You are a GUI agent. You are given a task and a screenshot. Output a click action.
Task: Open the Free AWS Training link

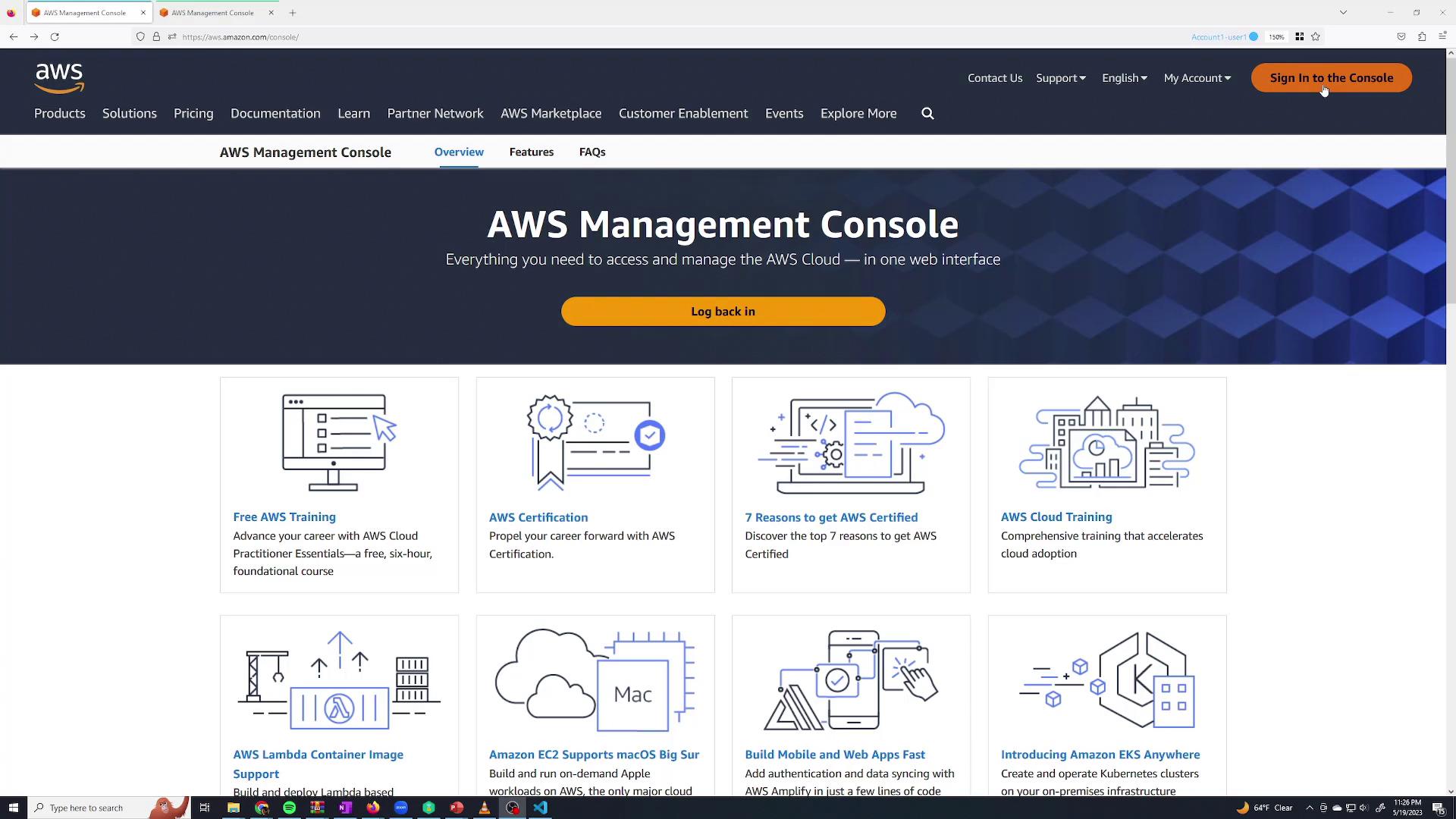point(284,516)
